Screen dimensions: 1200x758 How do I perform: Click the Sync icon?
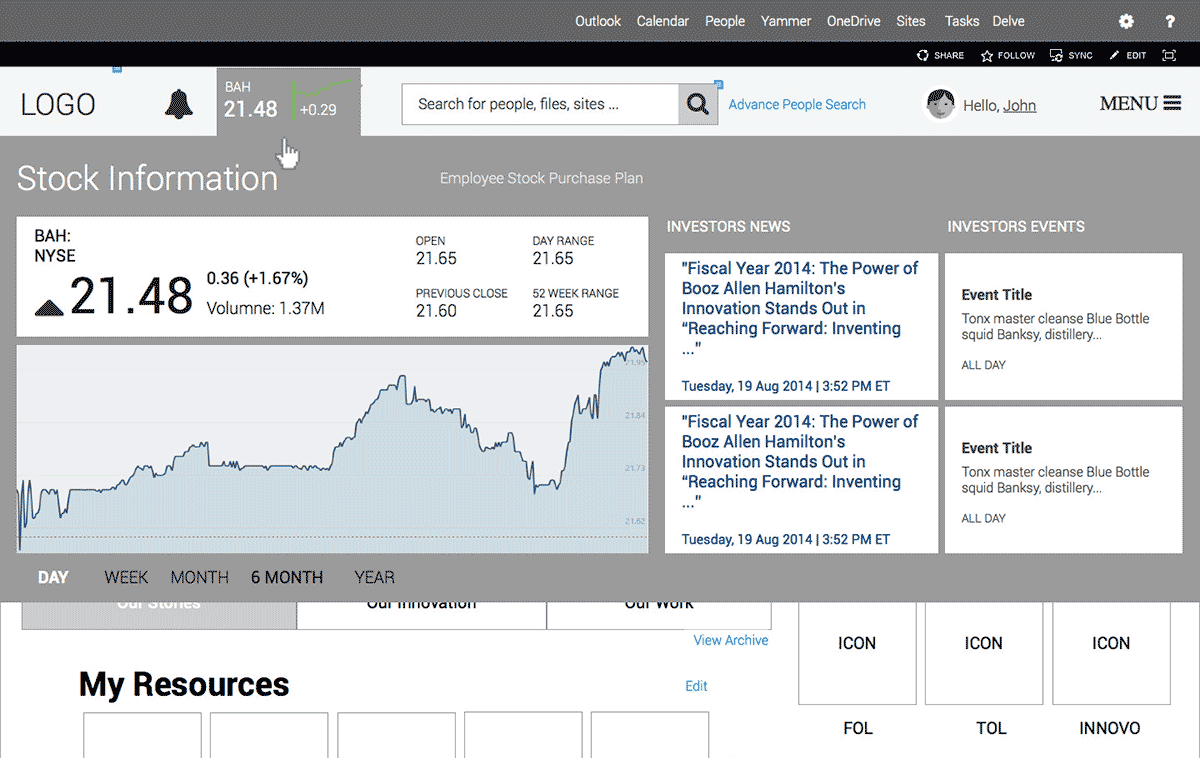[1056, 56]
